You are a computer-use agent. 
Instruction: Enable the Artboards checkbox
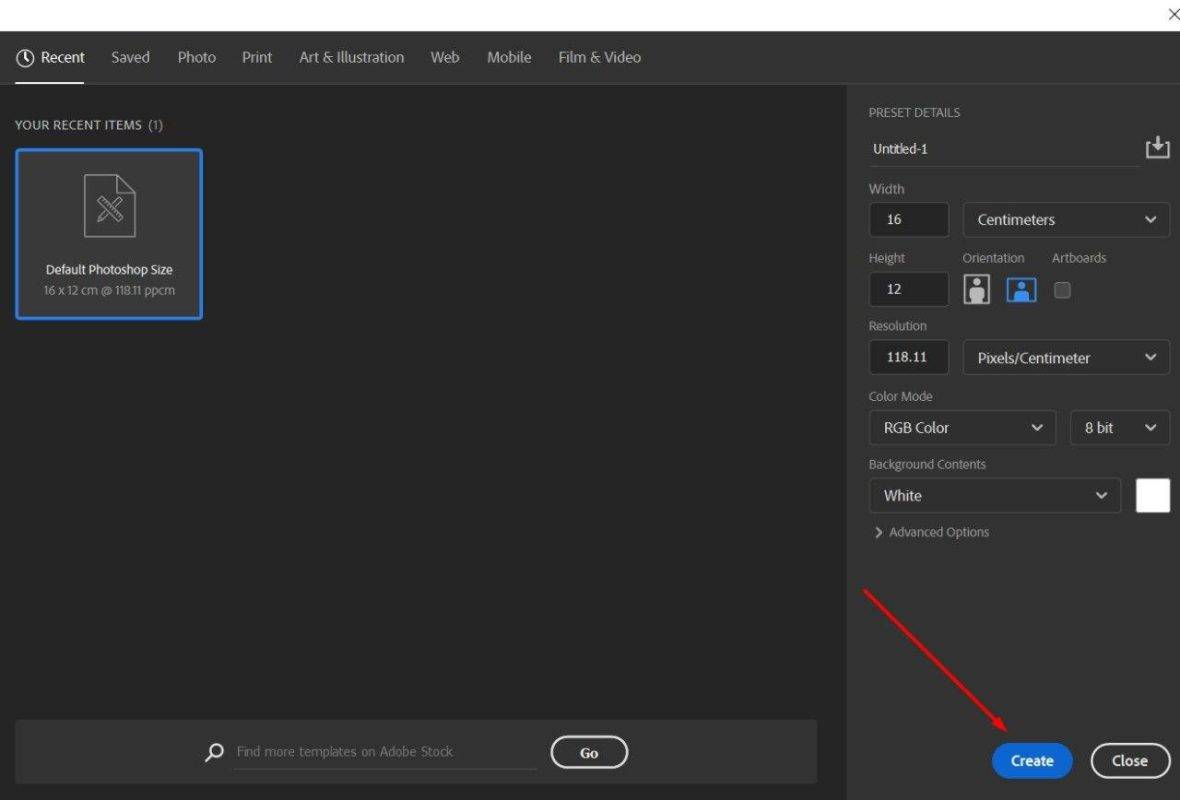[x=1062, y=290]
